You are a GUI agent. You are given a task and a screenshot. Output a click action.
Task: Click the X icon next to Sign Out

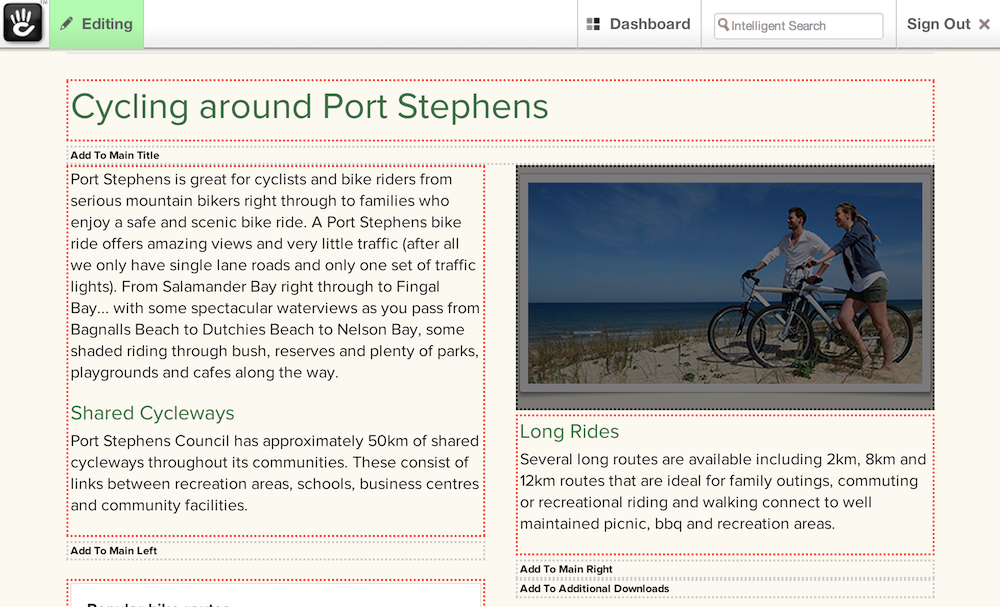pyautogui.click(x=984, y=24)
